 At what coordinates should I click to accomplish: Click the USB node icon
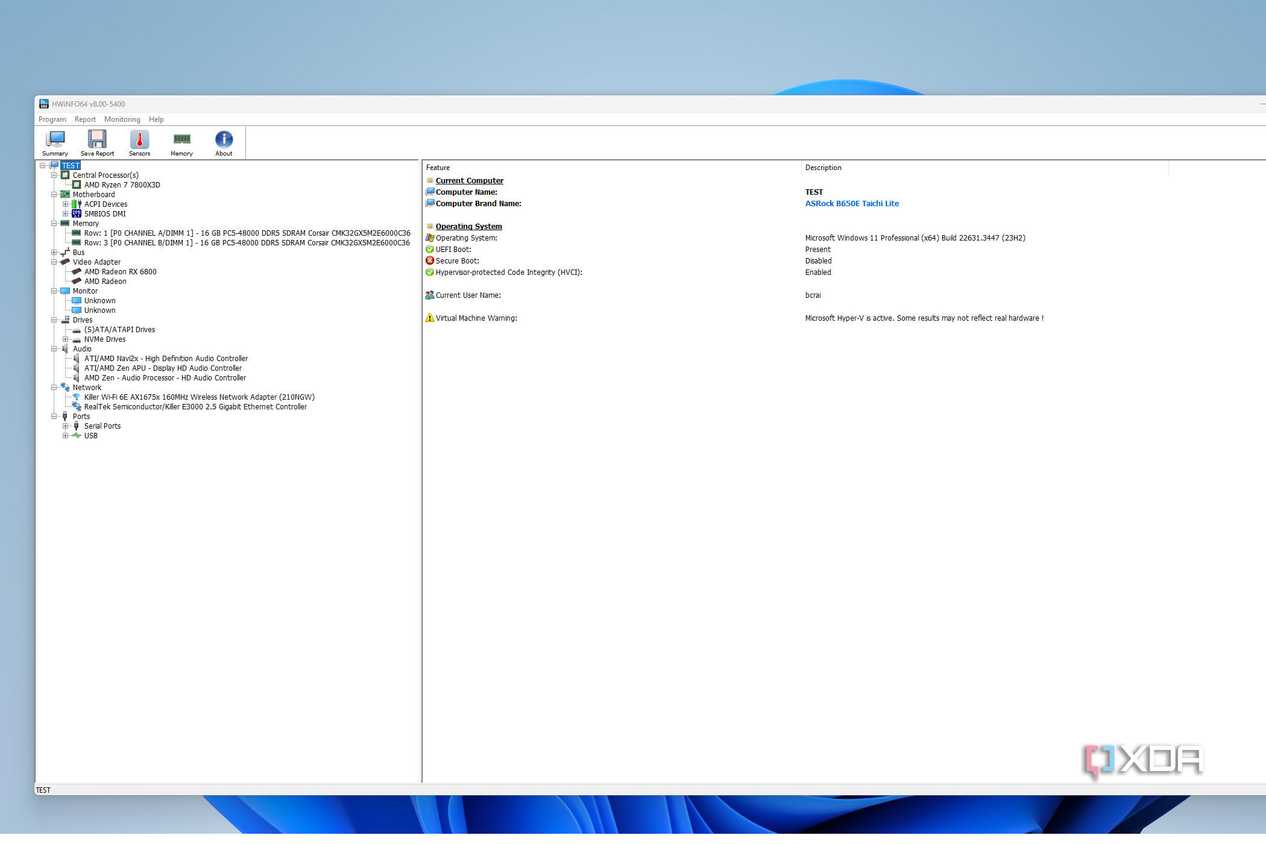(x=77, y=436)
